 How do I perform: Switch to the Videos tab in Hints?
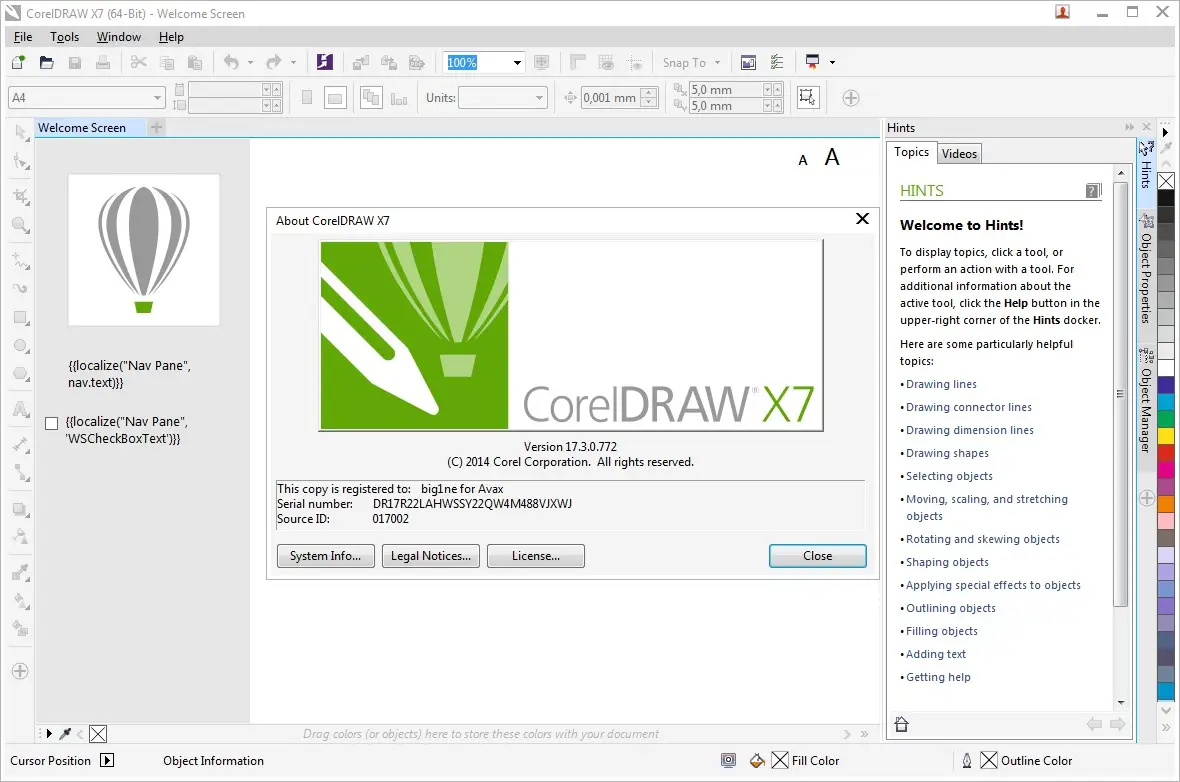pos(960,154)
